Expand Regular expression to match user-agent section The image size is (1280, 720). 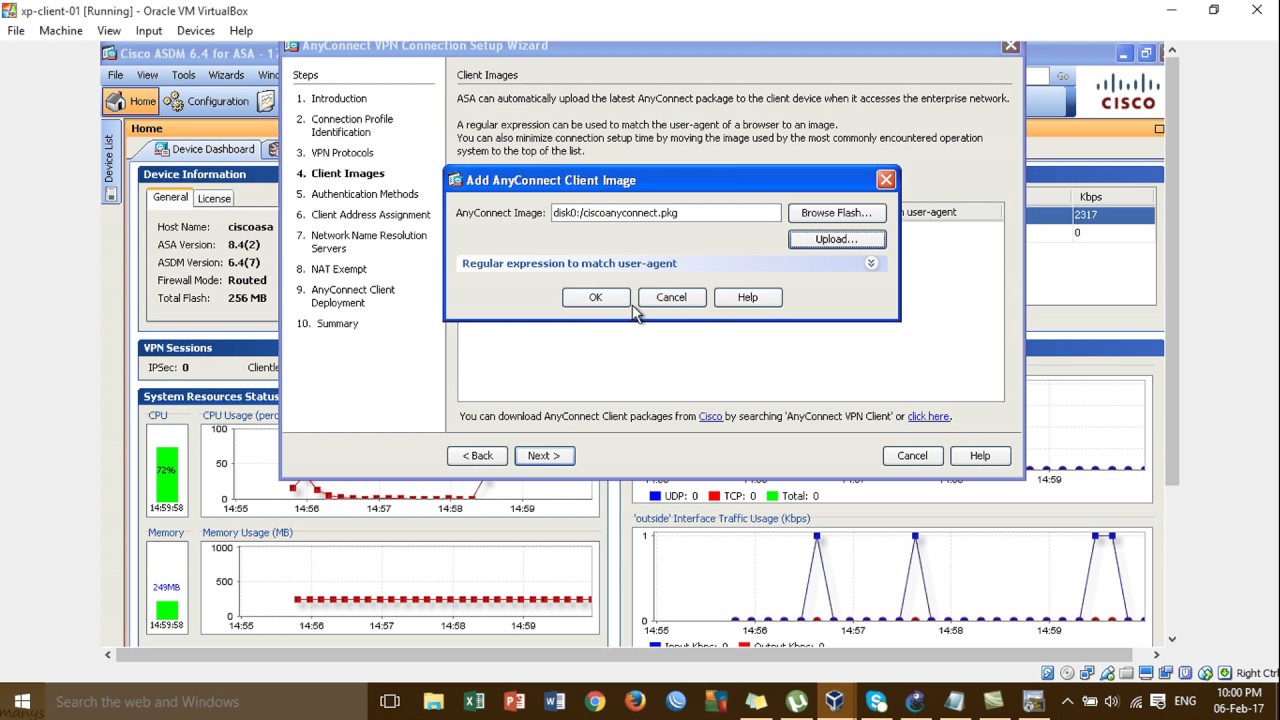pyautogui.click(x=871, y=263)
